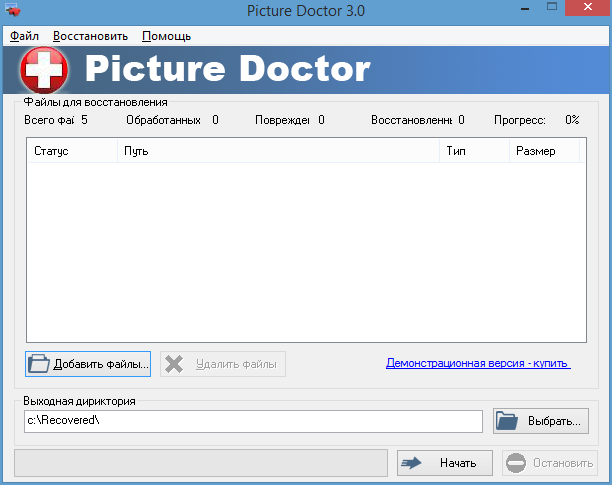
Task: Click the Остановить button
Action: (x=549, y=463)
